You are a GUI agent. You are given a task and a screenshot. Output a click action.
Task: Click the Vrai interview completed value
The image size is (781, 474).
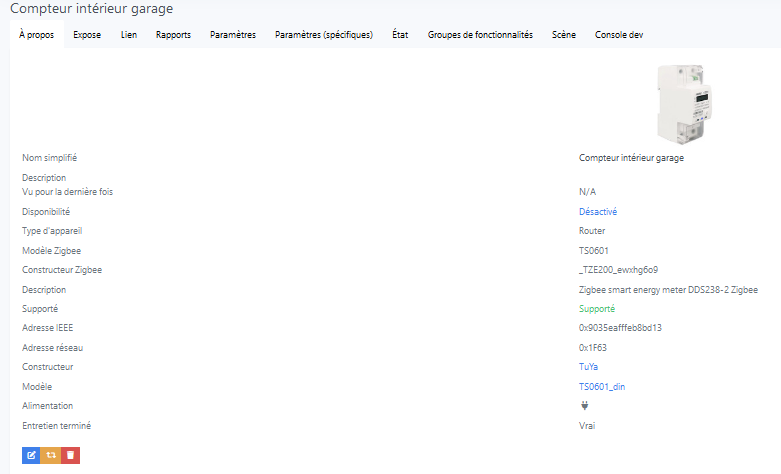tap(587, 426)
